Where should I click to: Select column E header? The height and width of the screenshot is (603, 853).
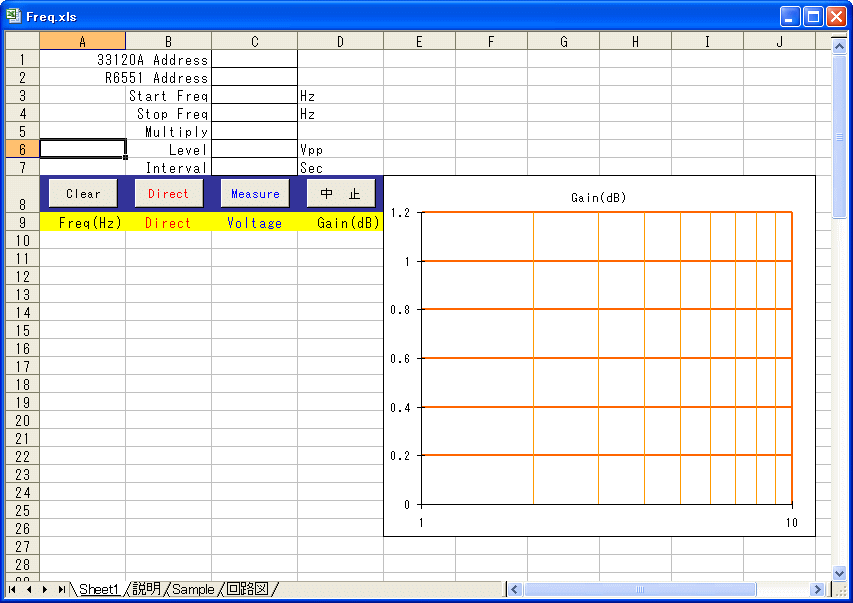click(x=419, y=41)
